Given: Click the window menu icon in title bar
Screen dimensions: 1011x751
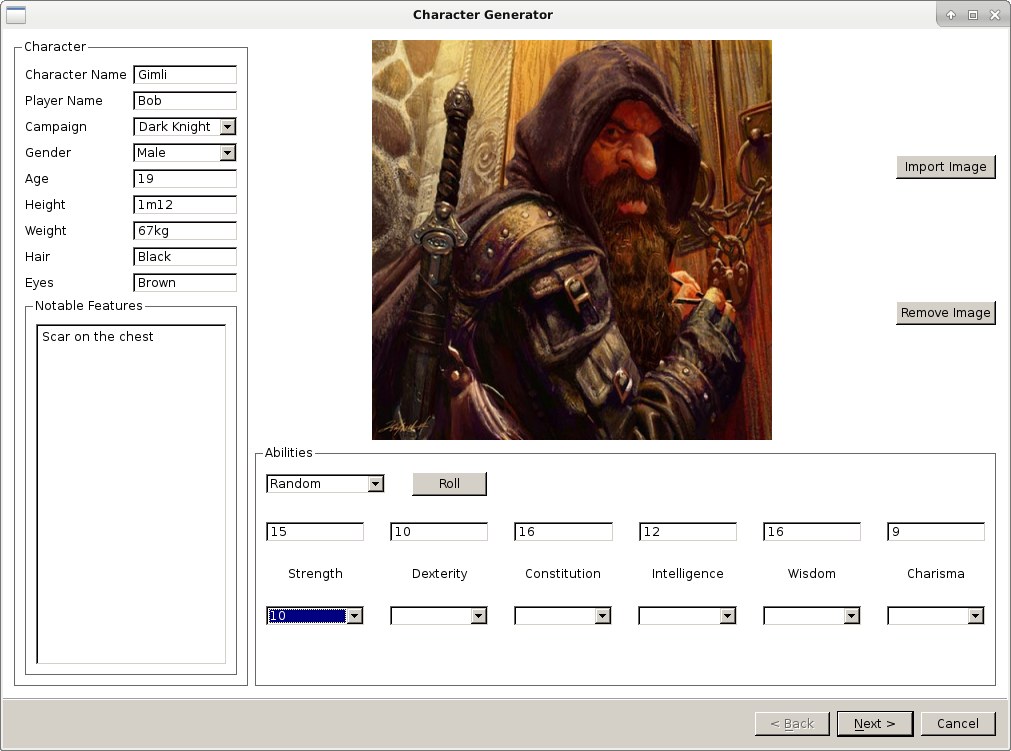Looking at the screenshot, I should 15,14.
